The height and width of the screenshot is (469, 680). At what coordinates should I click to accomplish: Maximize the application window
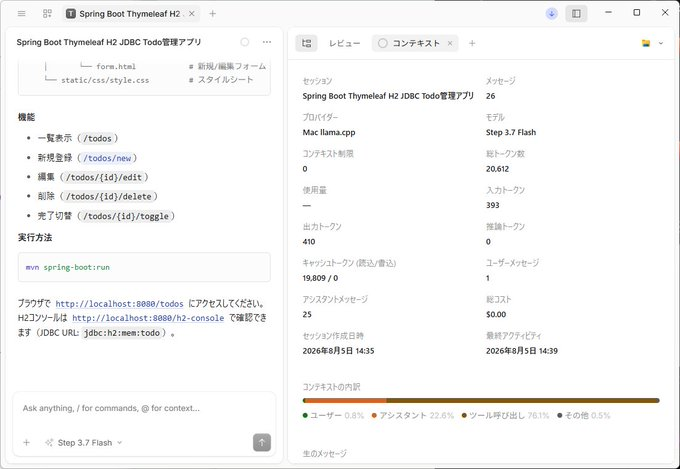(637, 13)
